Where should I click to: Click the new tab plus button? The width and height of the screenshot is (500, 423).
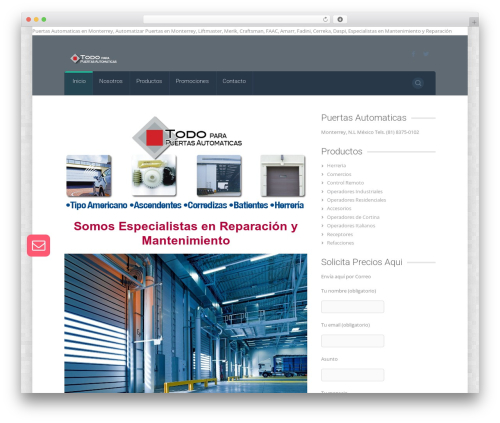click(x=474, y=22)
